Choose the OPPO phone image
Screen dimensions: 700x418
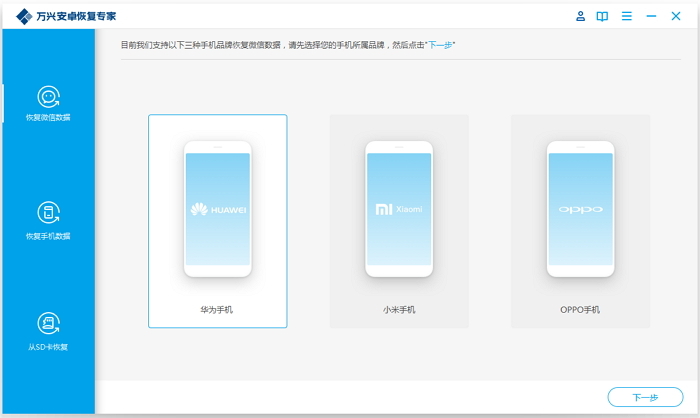tap(580, 209)
